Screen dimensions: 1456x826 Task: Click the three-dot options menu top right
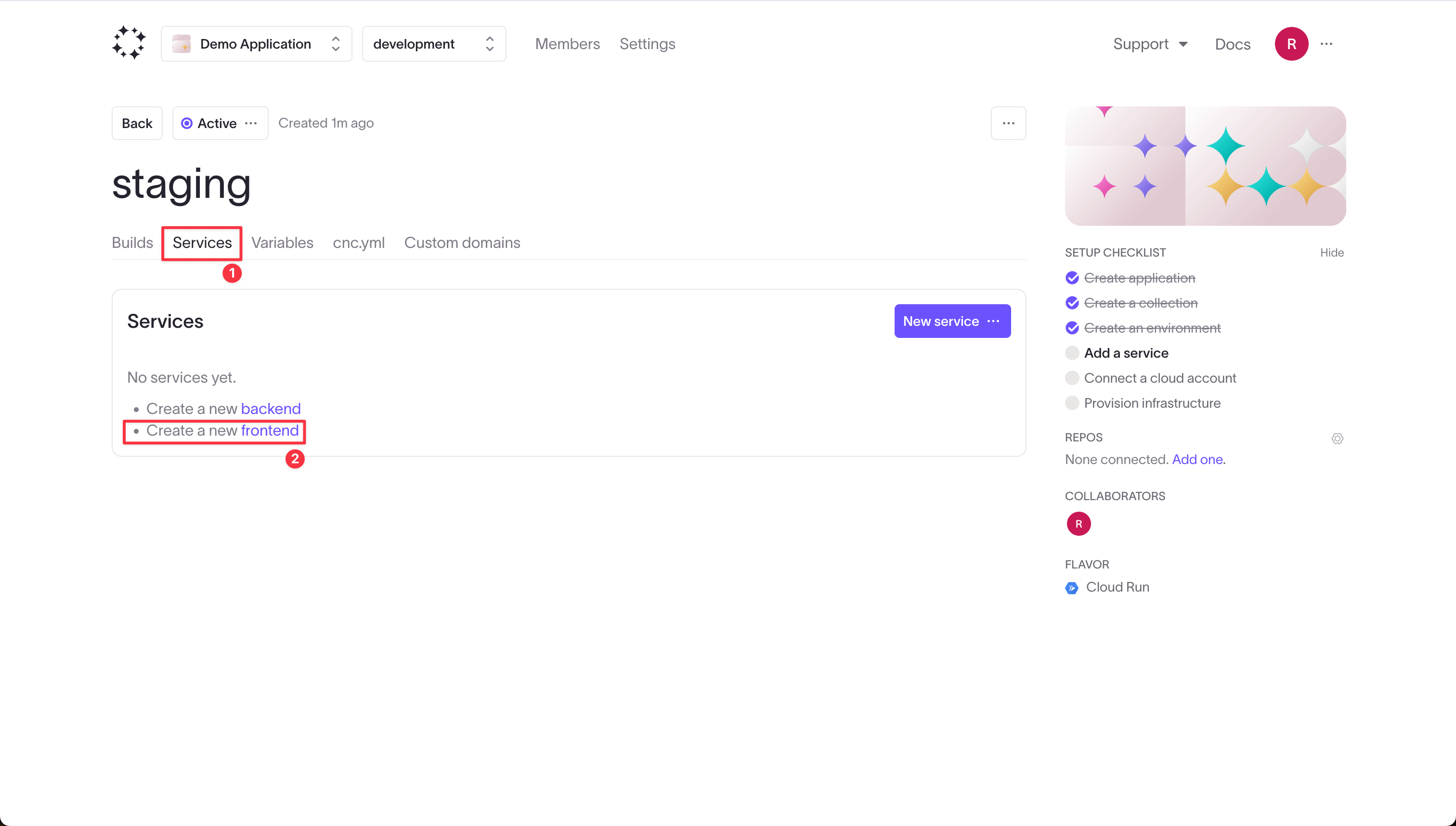coord(1327,43)
